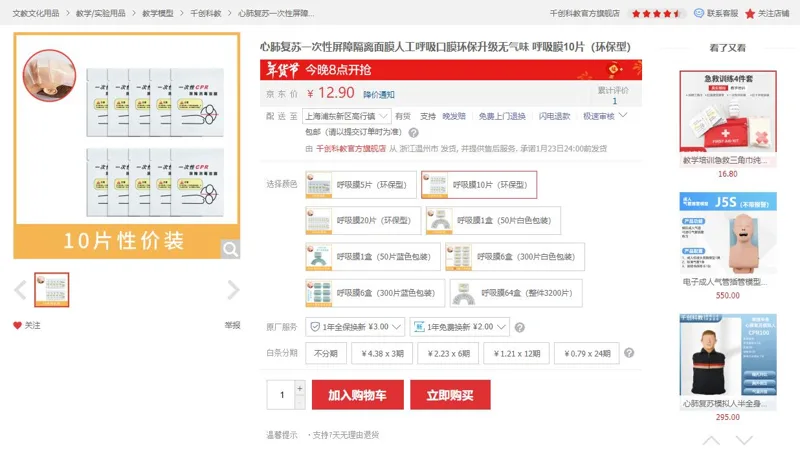Open 1年免费换新 ¥2.00 dropdown
Screen dimensions: 800x451
[x=460, y=327]
